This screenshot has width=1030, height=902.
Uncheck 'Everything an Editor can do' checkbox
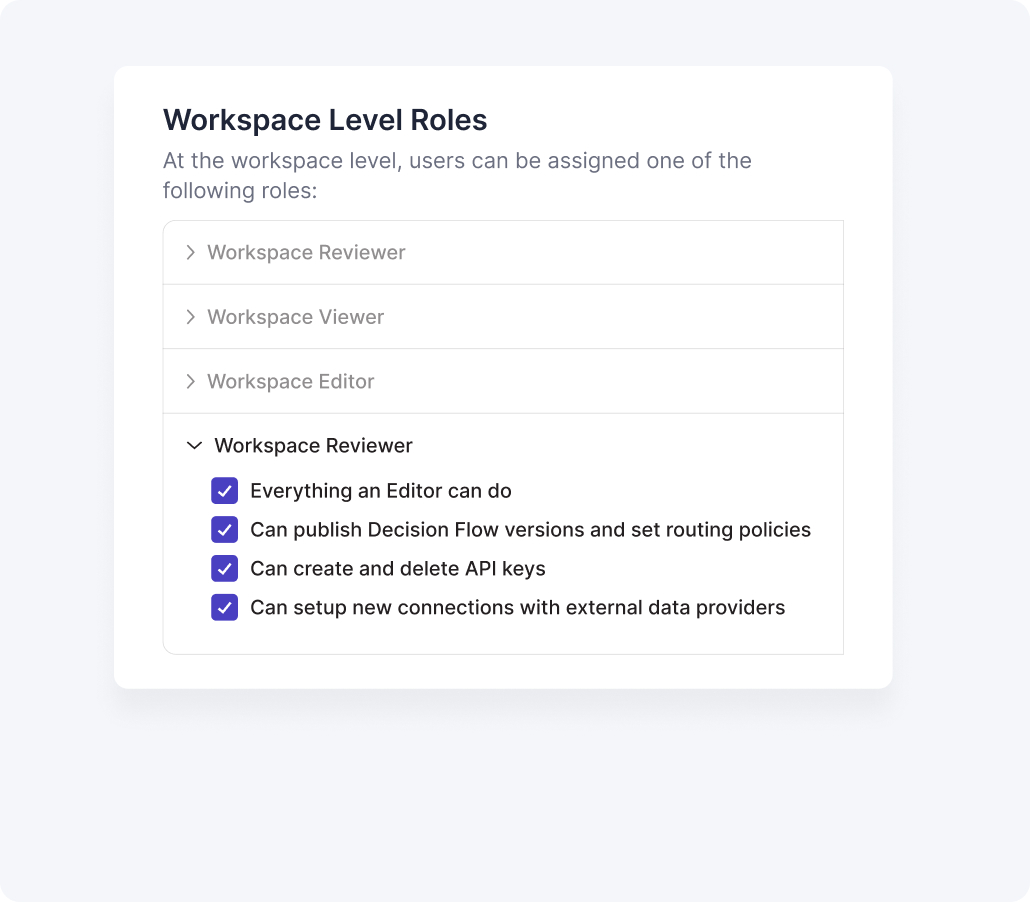click(x=224, y=491)
